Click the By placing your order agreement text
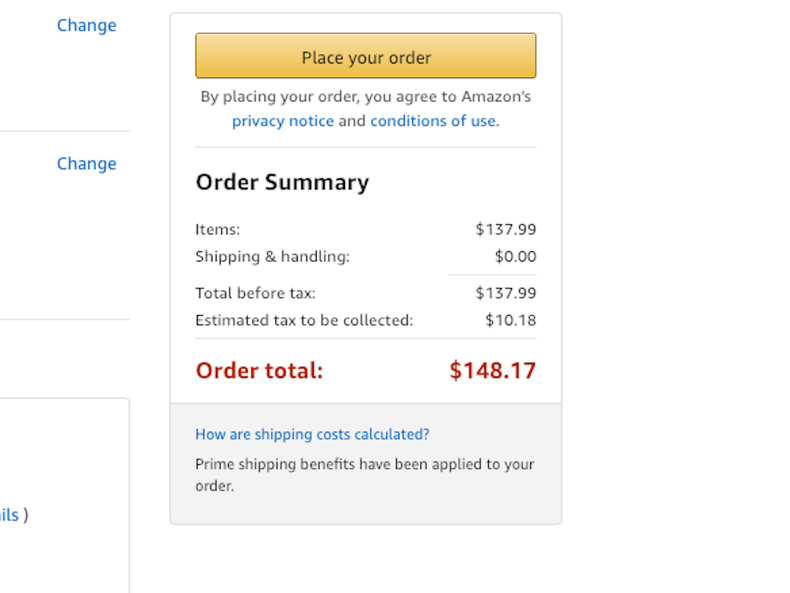The image size is (790, 593). click(x=365, y=97)
